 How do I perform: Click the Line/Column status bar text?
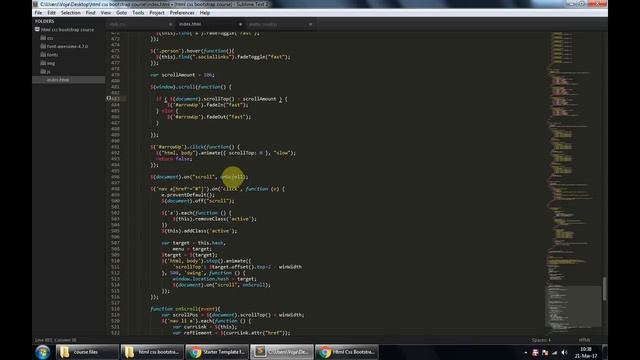click(x=56, y=340)
